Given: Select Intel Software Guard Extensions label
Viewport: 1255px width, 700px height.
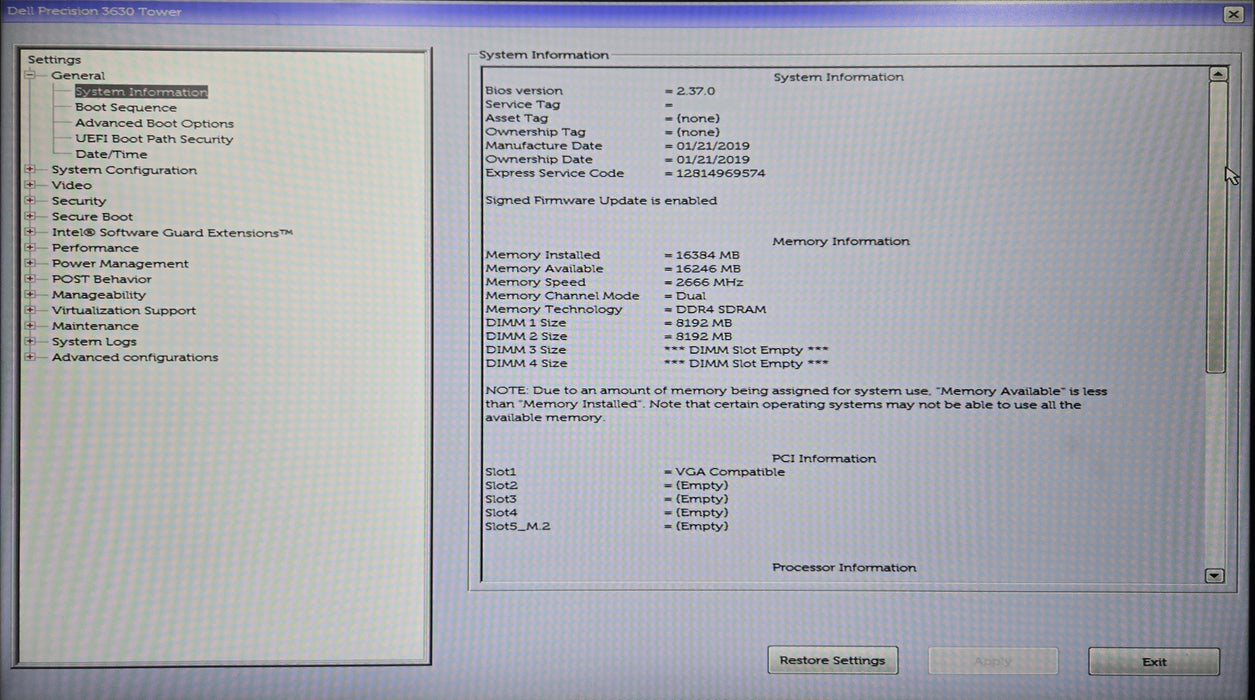Looking at the screenshot, I should (172, 232).
